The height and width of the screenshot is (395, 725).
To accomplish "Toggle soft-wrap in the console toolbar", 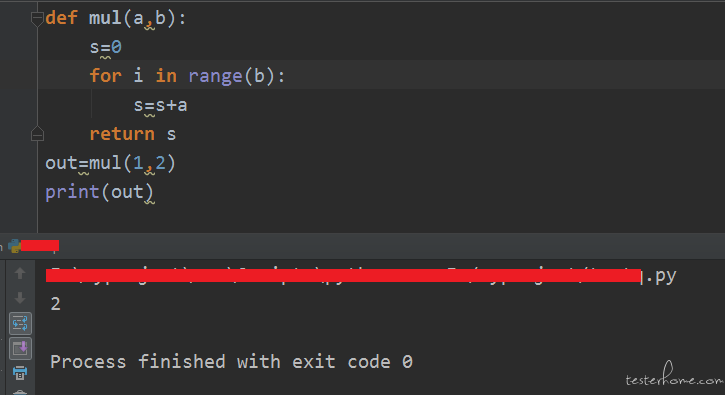I will (20, 323).
